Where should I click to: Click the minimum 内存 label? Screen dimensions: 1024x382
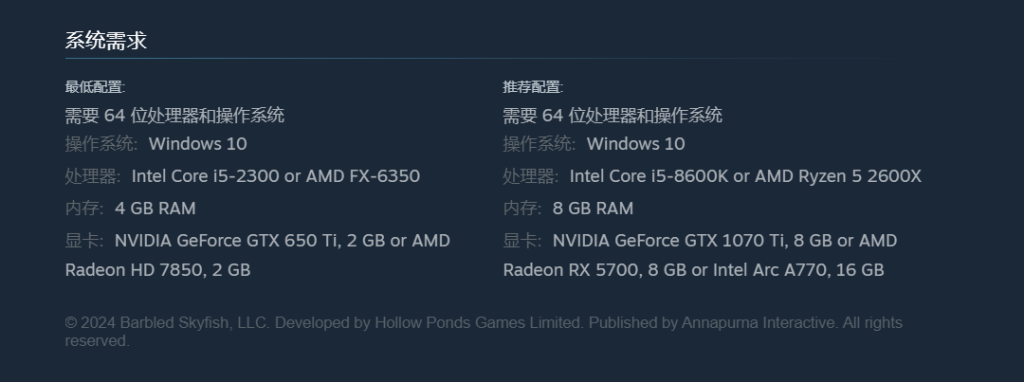pos(84,208)
